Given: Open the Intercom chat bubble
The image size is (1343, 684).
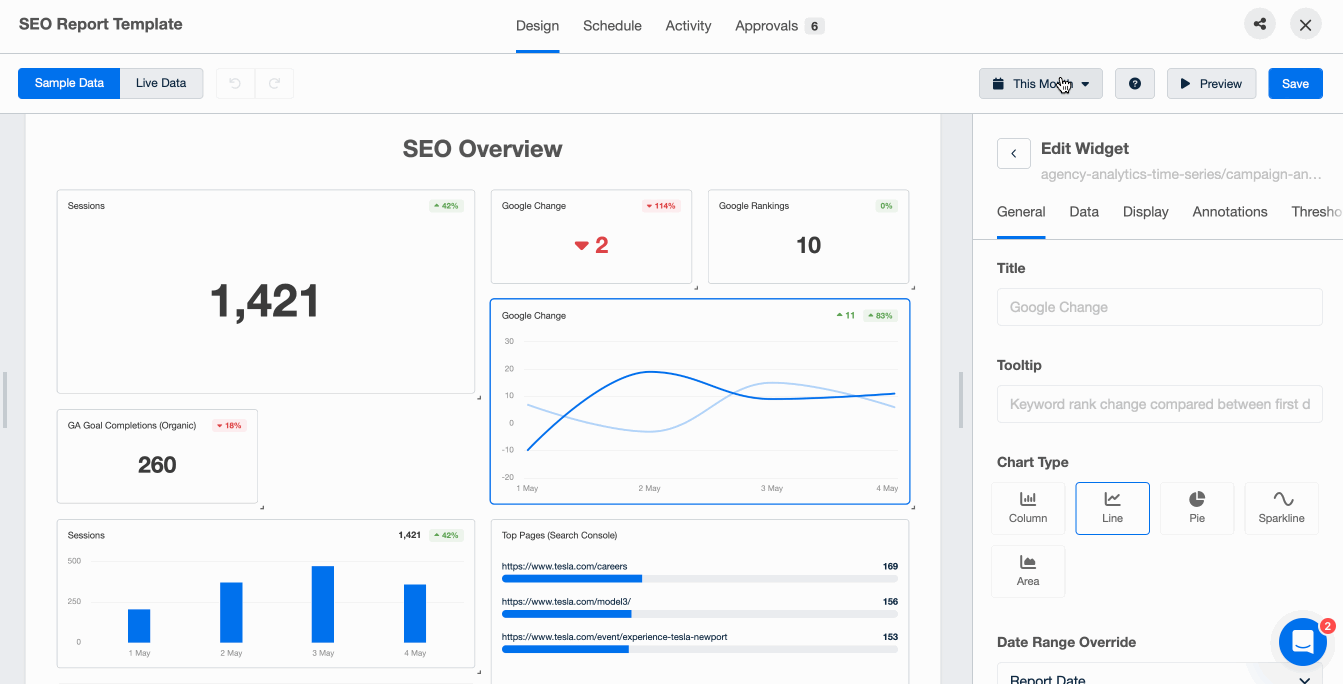Looking at the screenshot, I should tap(1301, 641).
